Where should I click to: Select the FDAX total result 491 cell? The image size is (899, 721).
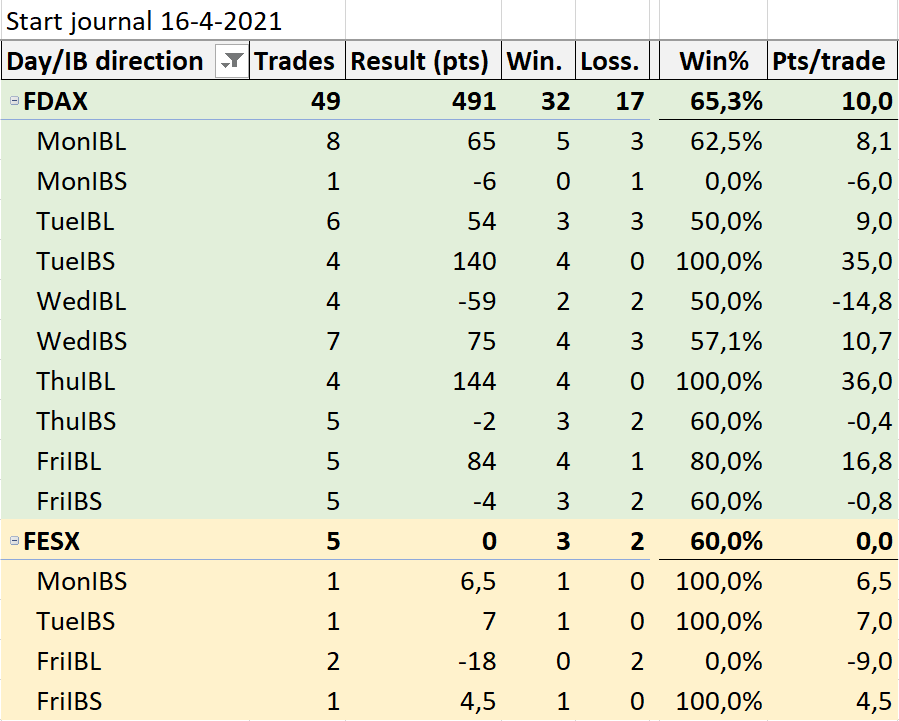coord(423,101)
